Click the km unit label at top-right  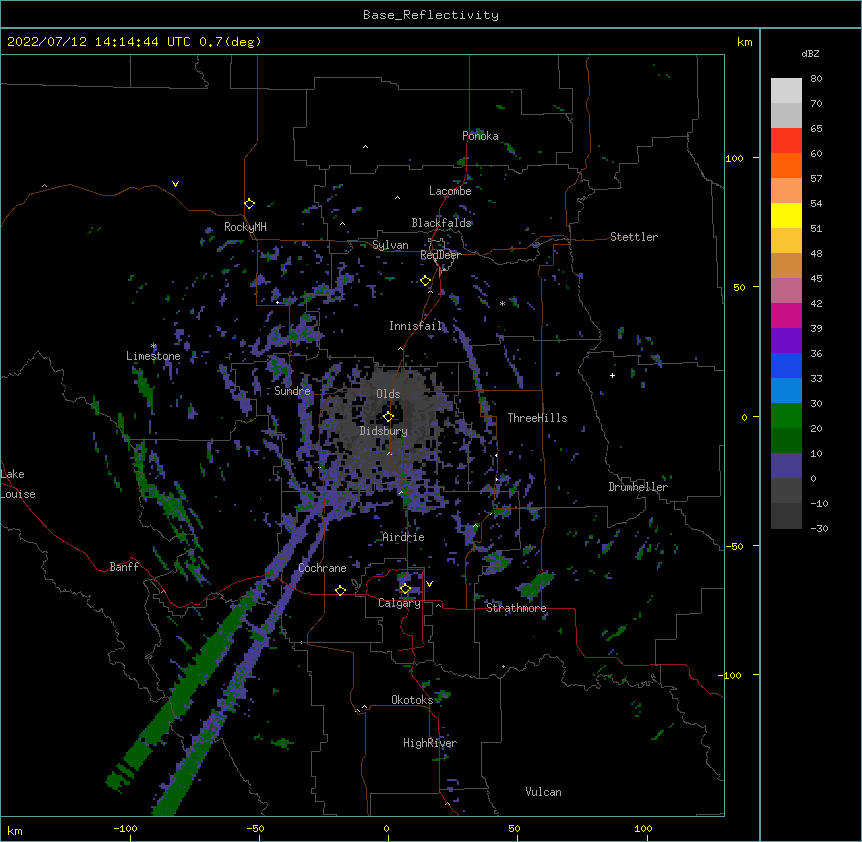(744, 42)
